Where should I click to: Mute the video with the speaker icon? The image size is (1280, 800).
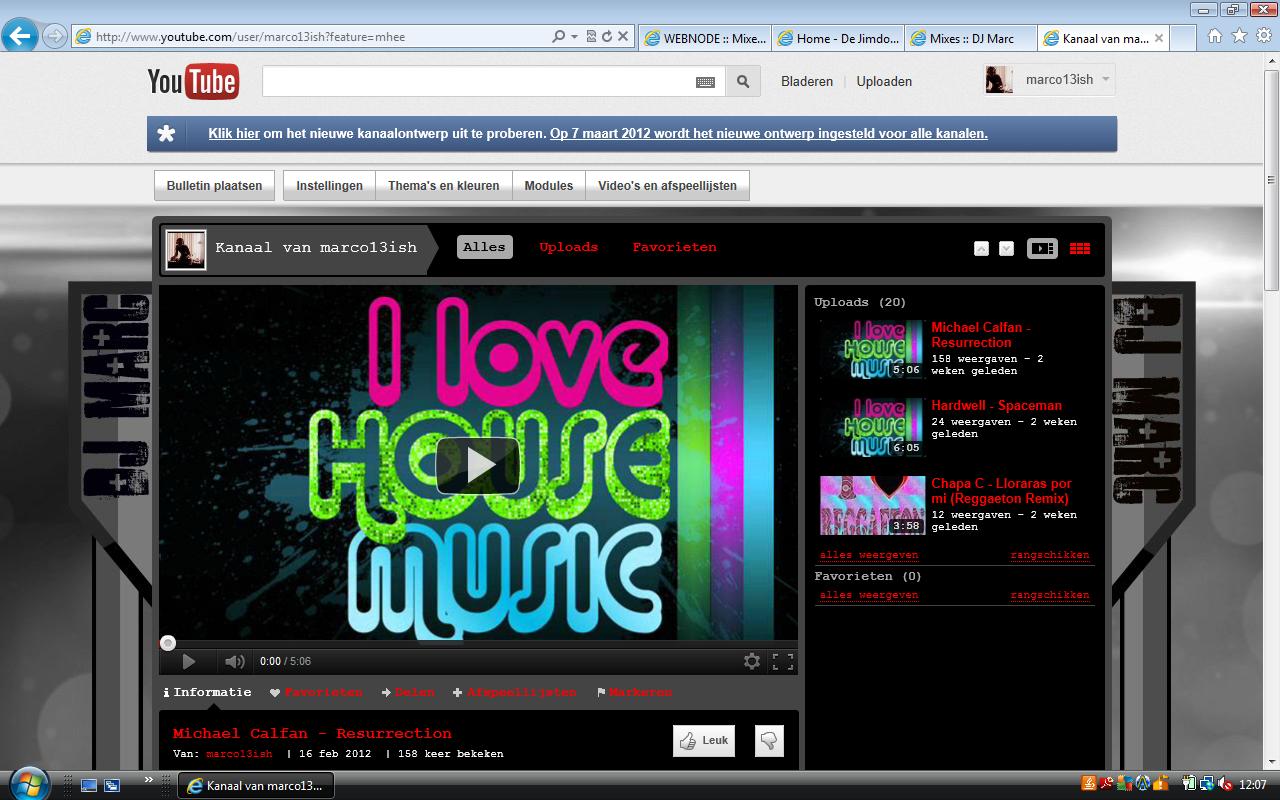(234, 661)
